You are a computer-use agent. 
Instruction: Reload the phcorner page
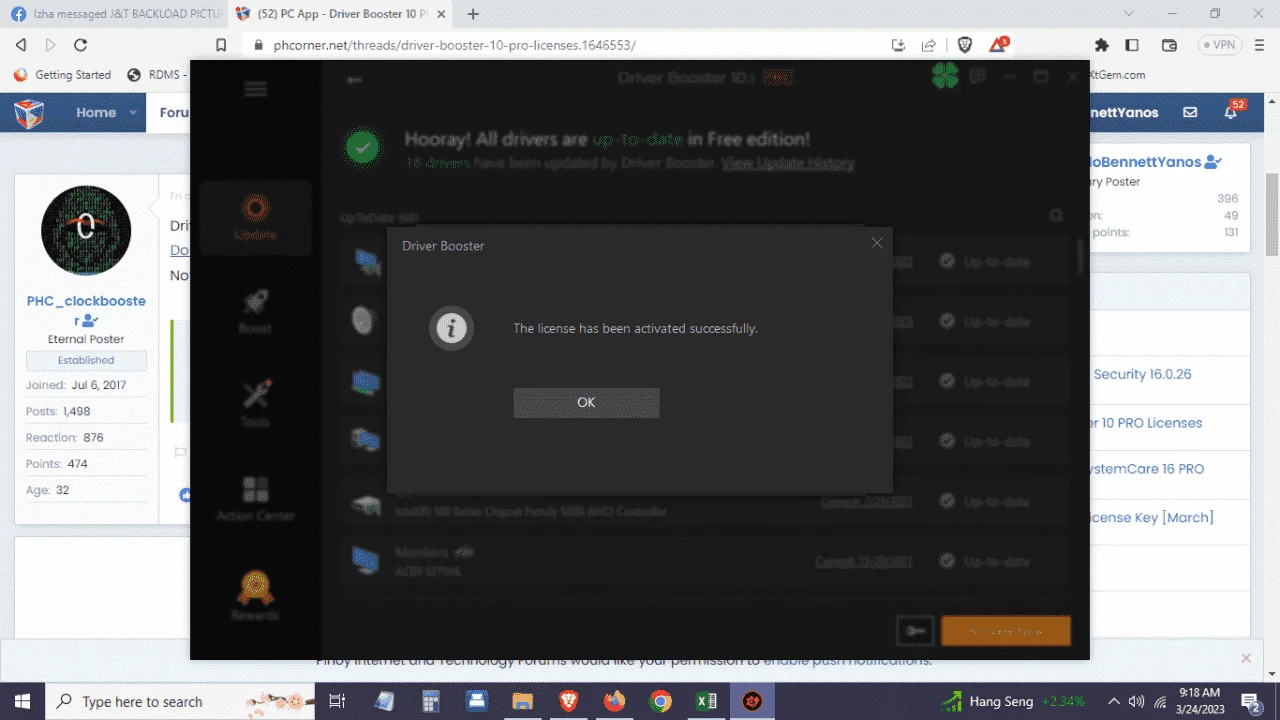[81, 45]
